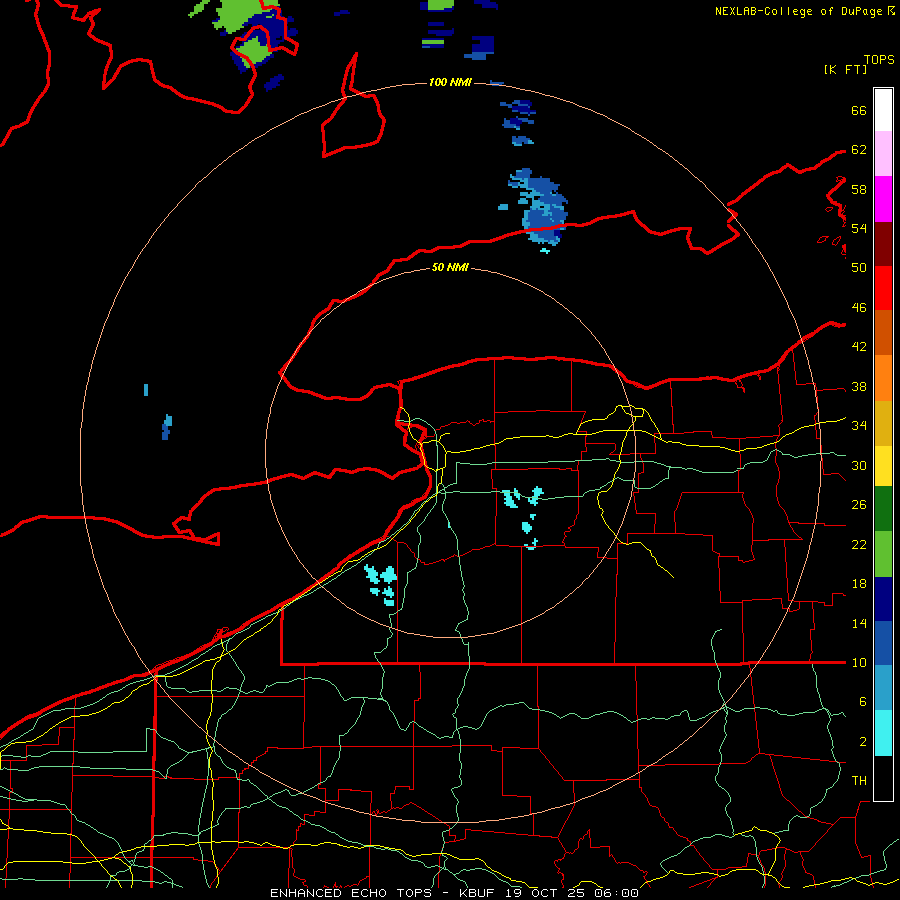
Task: Click the '42' legend value
Action: [x=859, y=346]
